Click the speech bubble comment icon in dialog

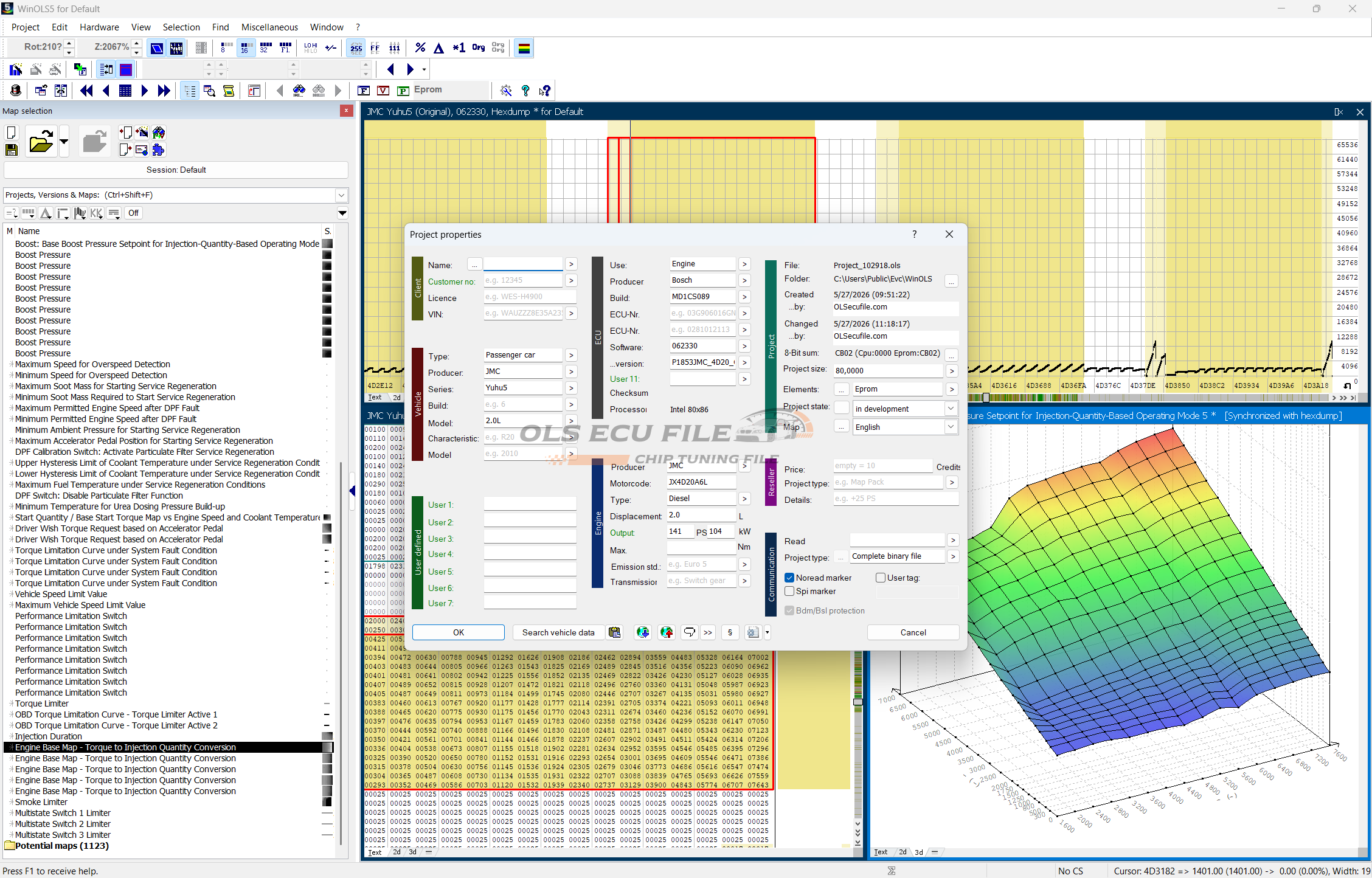(689, 632)
